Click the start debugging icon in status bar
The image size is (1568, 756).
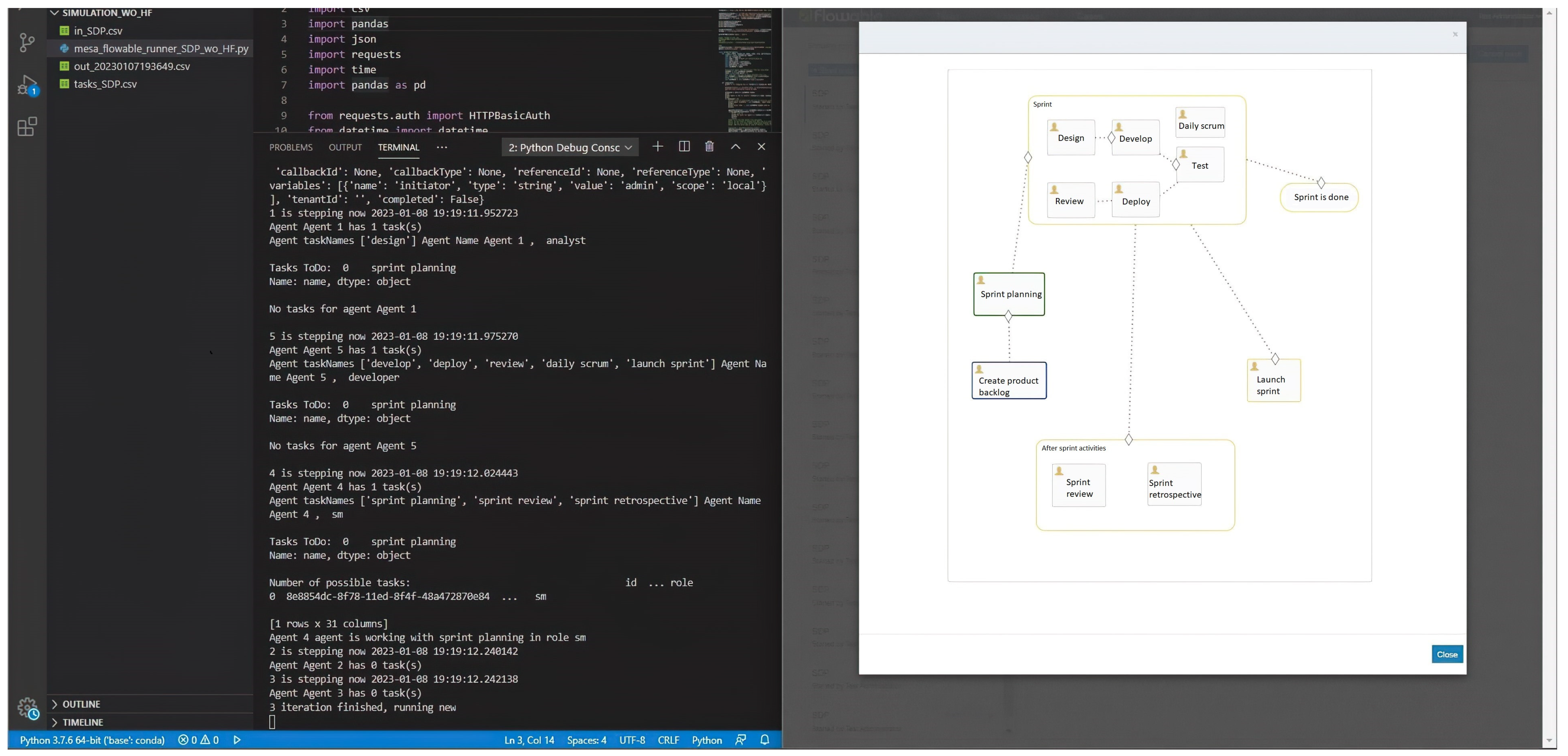tap(237, 740)
